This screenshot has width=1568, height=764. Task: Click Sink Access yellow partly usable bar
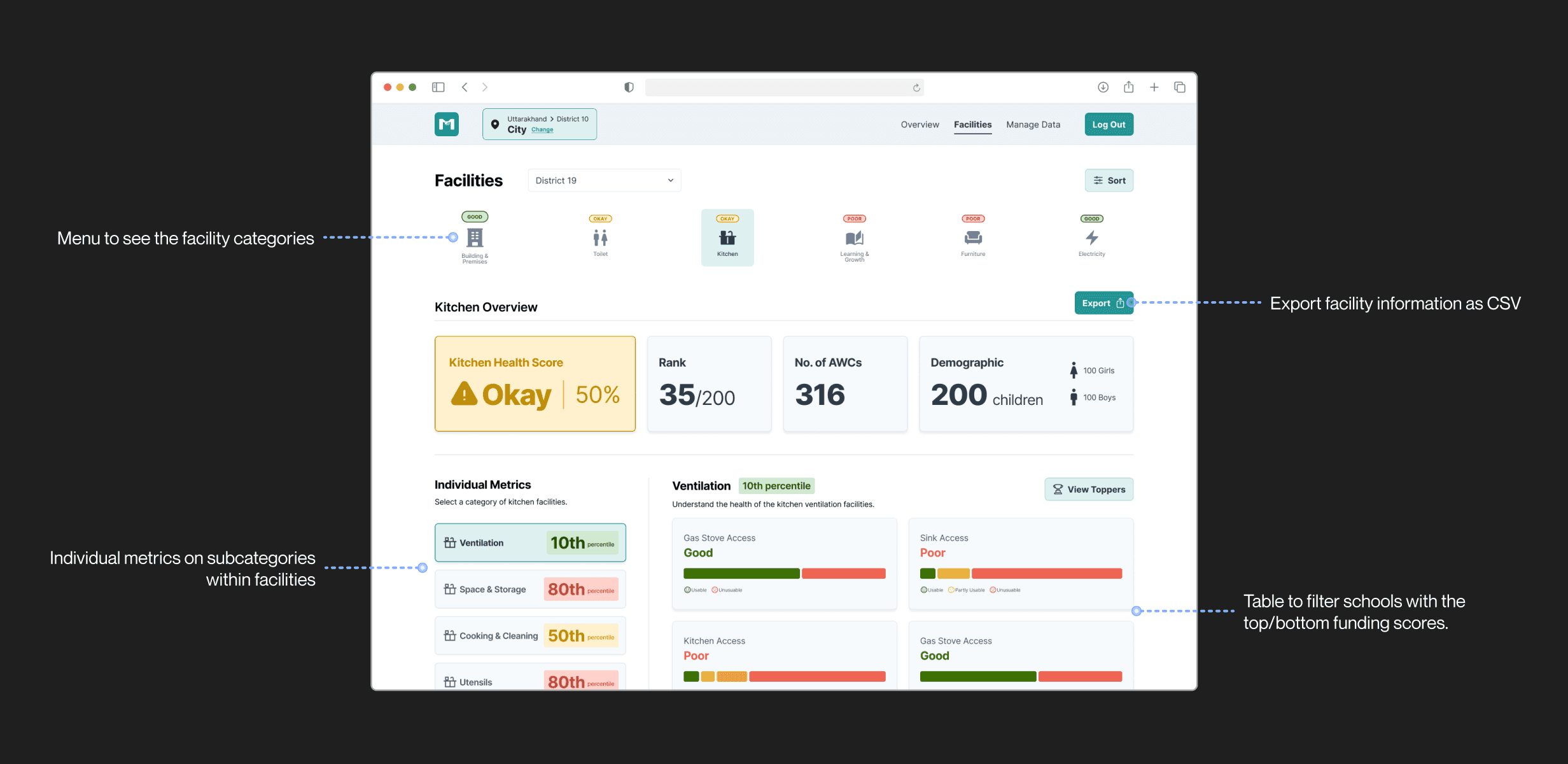[953, 574]
